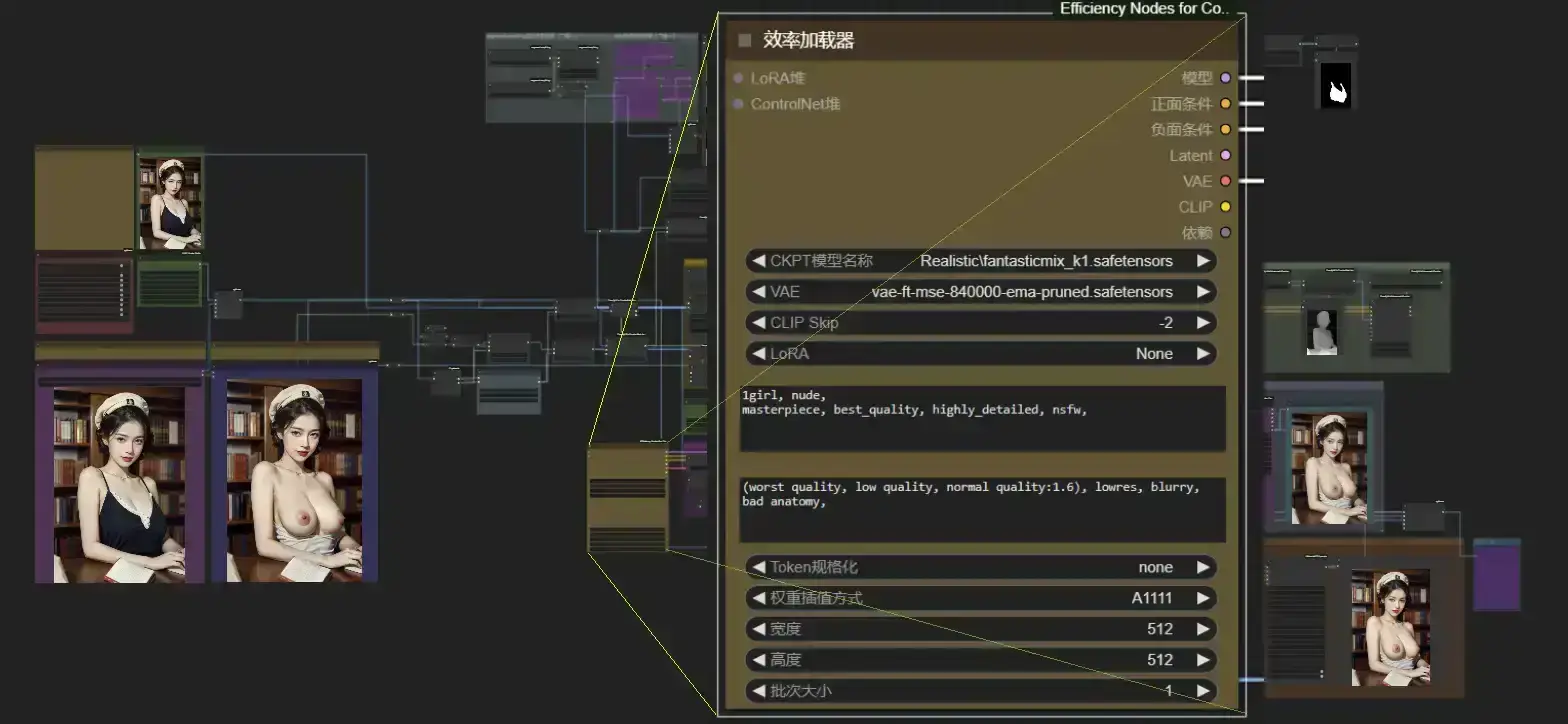Screen dimensions: 1568x724
Task: Select the minimized yellow loader node on canvas
Action: click(627, 499)
